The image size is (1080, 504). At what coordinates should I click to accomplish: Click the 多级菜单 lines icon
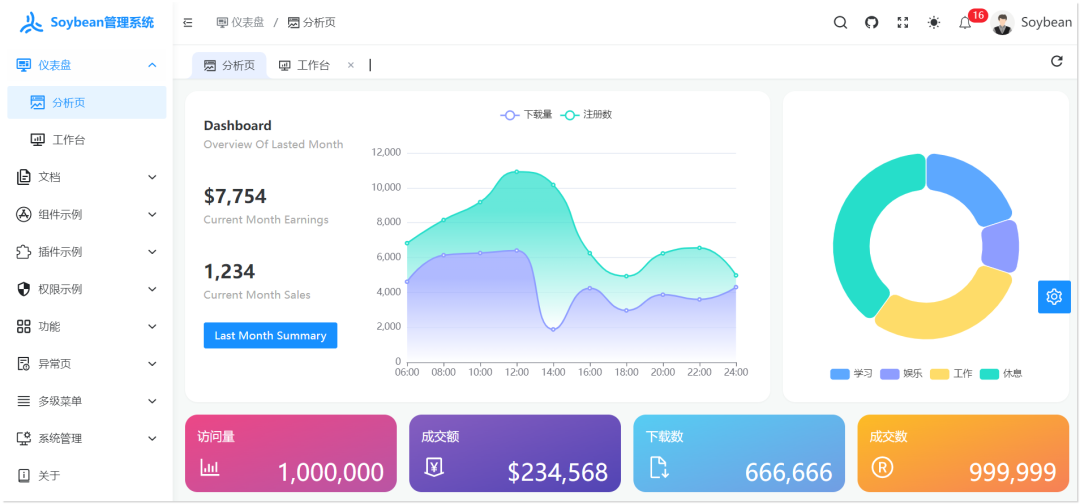[x=23, y=401]
